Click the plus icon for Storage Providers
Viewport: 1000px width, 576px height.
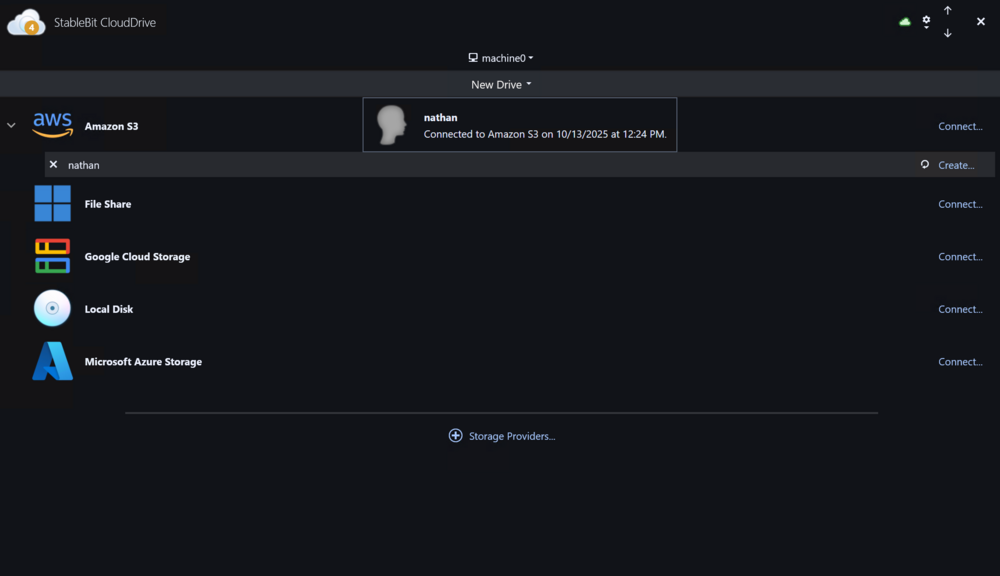coord(455,436)
